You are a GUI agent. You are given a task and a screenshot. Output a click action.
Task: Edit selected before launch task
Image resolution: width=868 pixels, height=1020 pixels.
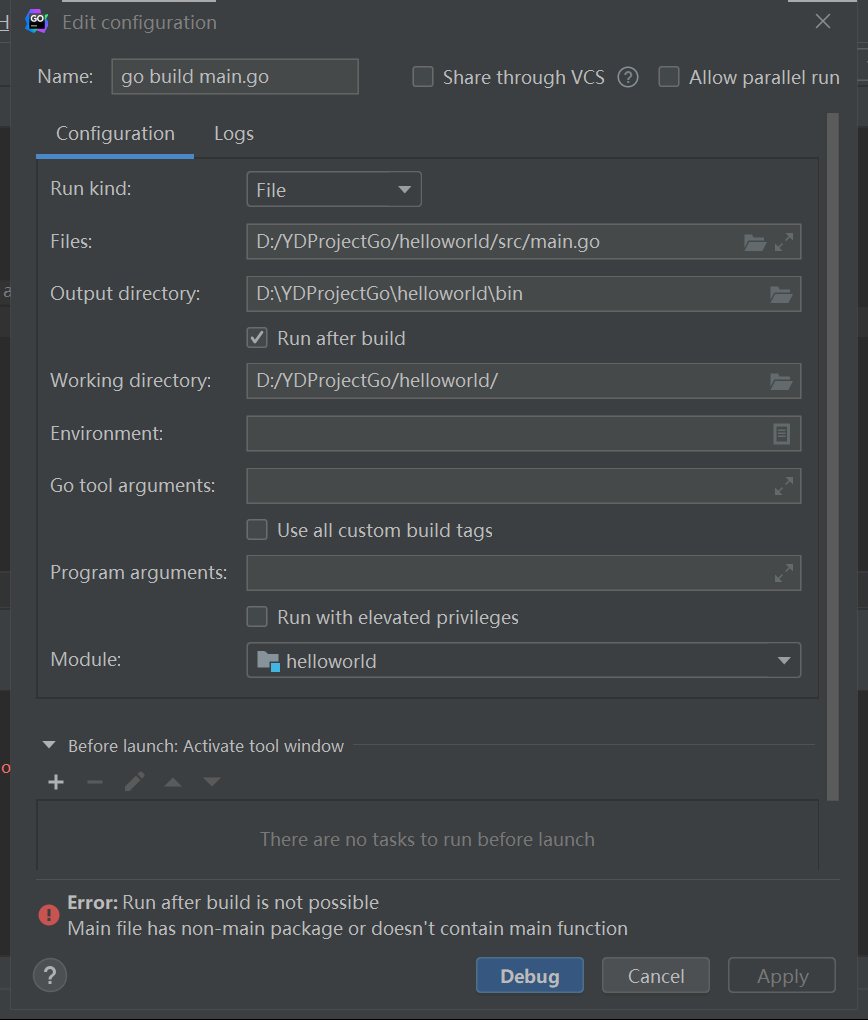[x=134, y=782]
